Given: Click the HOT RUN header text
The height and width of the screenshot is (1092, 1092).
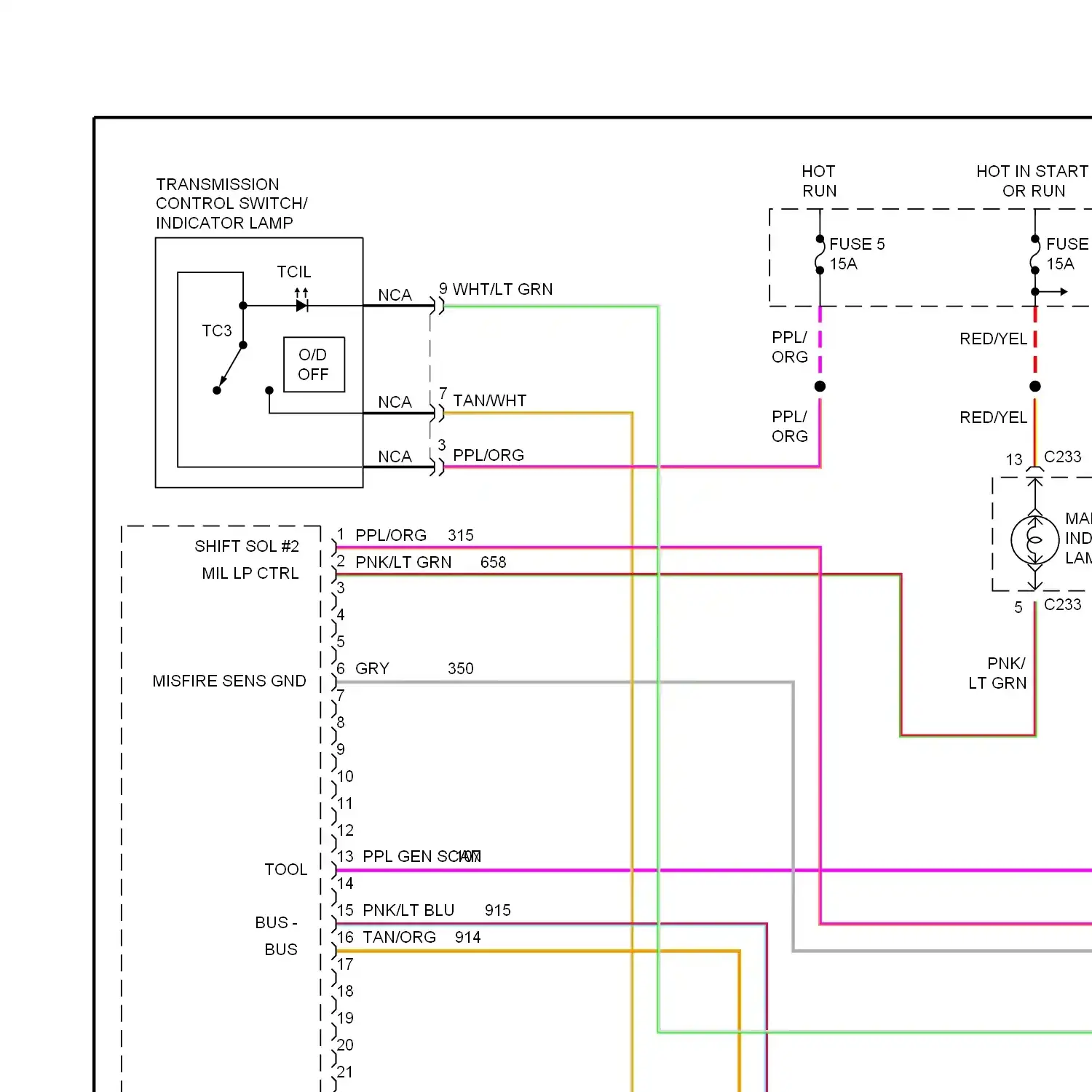Looking at the screenshot, I should pyautogui.click(x=819, y=181).
